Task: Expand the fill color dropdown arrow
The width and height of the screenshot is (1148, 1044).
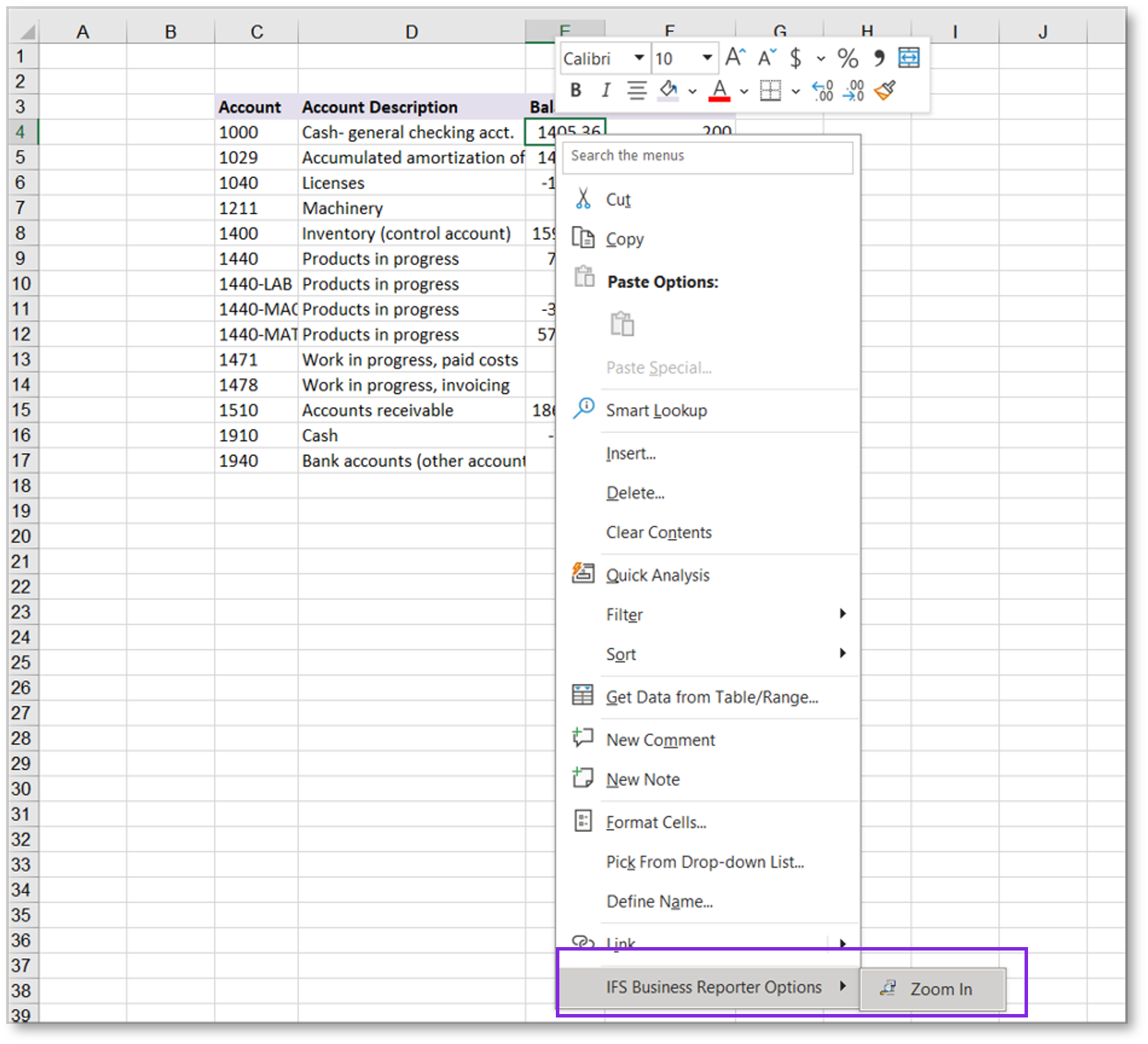Action: point(692,91)
